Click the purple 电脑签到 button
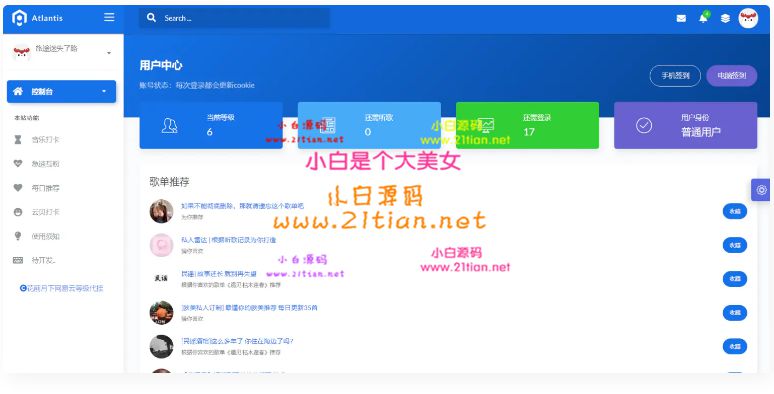Screen dimensions: 774x394 click(732, 76)
